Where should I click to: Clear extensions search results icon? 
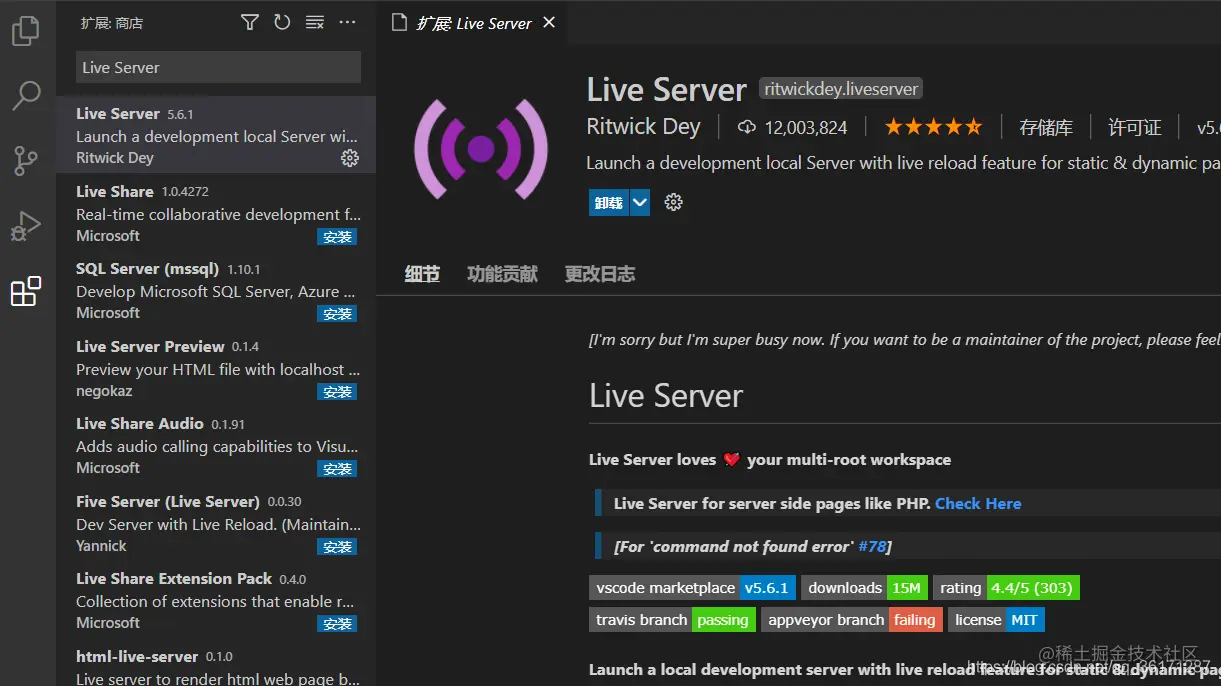tap(314, 22)
